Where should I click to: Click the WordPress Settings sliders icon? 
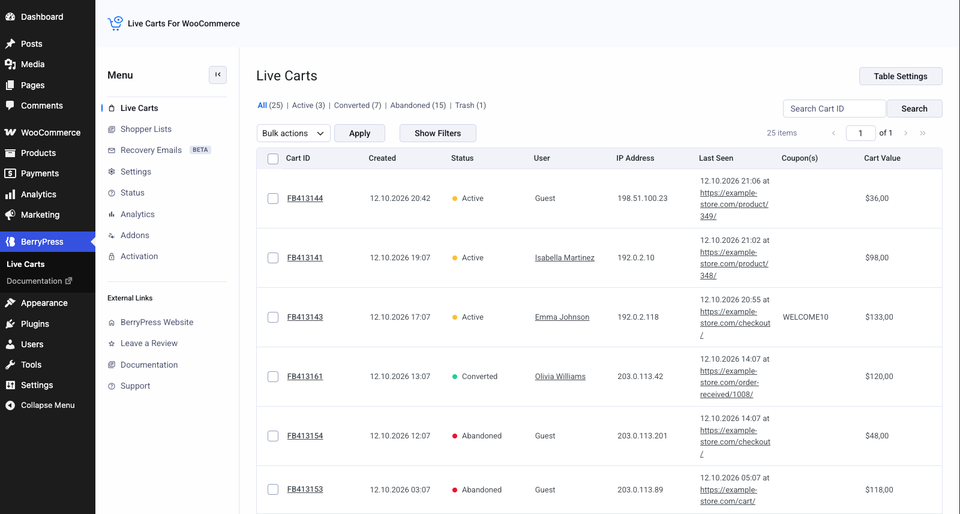tap(10, 385)
